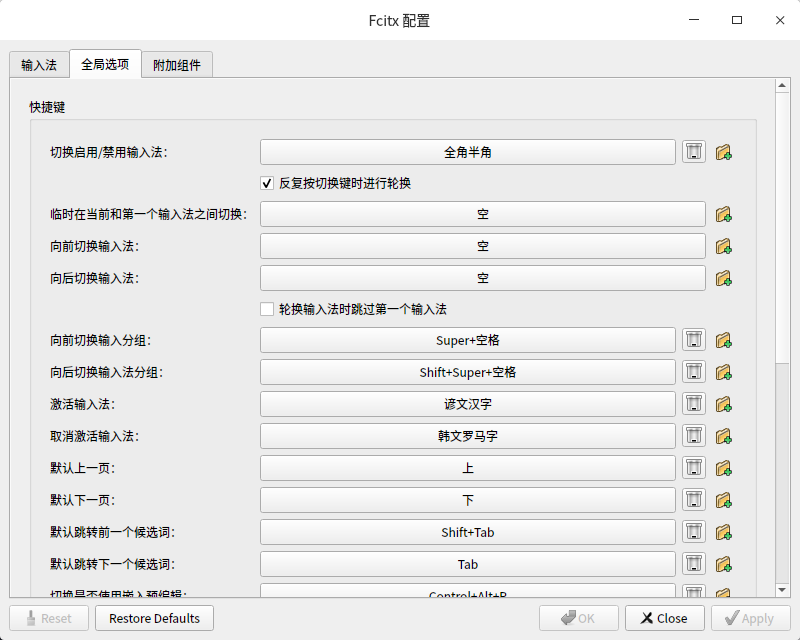Click folder-plus icon in 默认下一页 row
The width and height of the screenshot is (800, 640).
[723, 500]
